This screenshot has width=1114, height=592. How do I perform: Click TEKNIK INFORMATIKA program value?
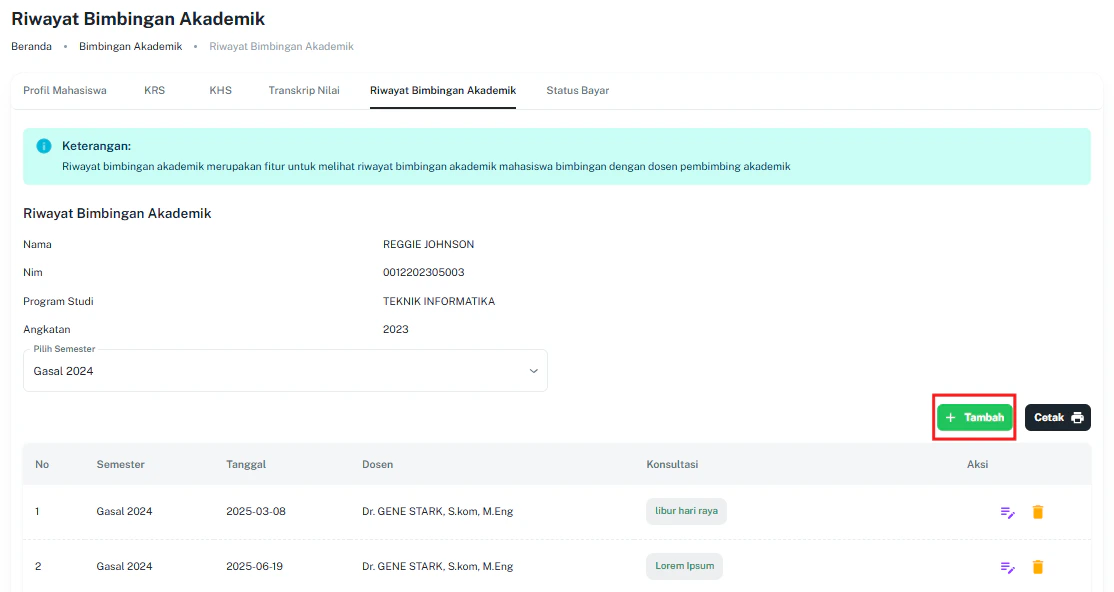439,301
